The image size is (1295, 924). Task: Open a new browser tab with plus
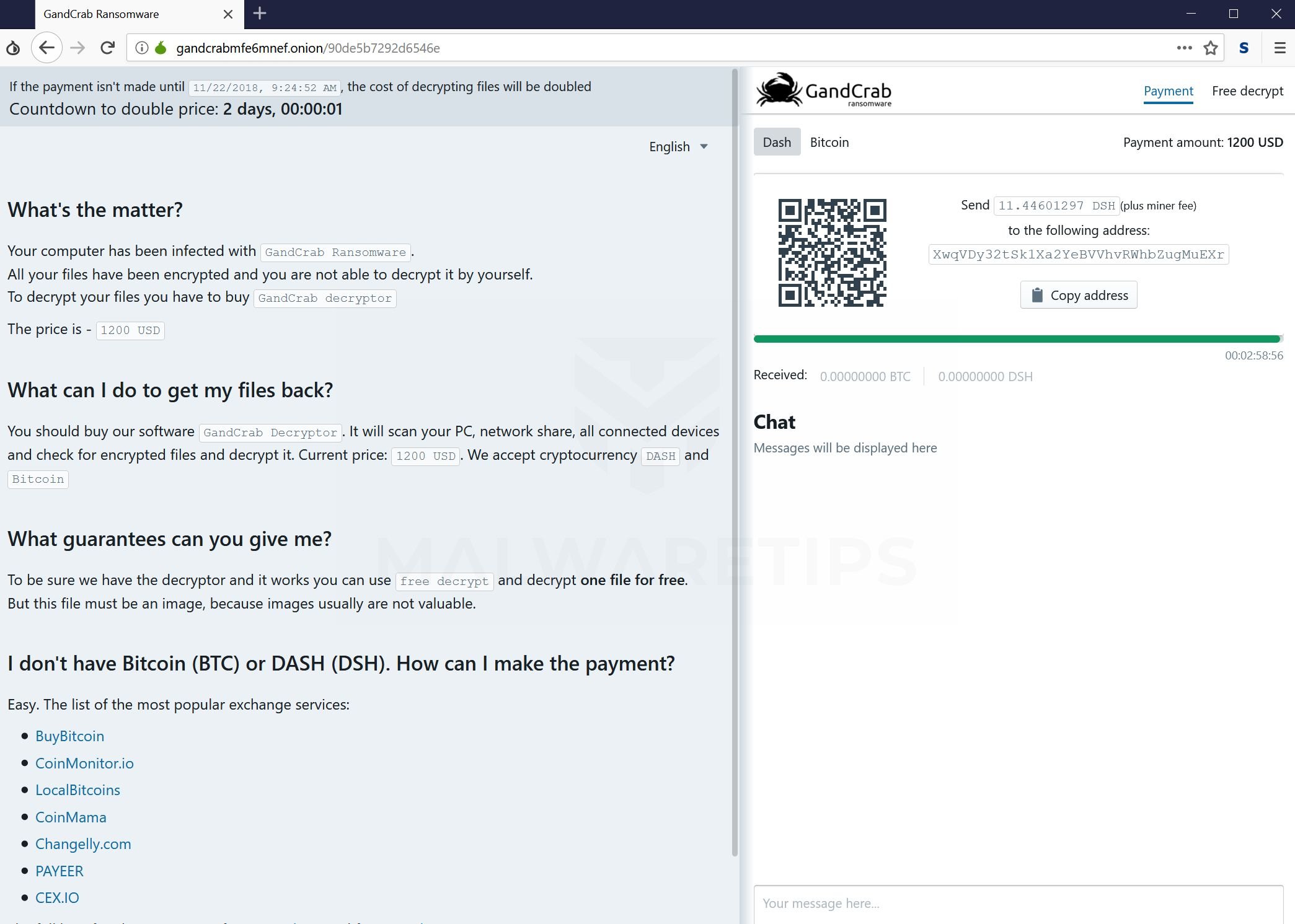[x=260, y=14]
